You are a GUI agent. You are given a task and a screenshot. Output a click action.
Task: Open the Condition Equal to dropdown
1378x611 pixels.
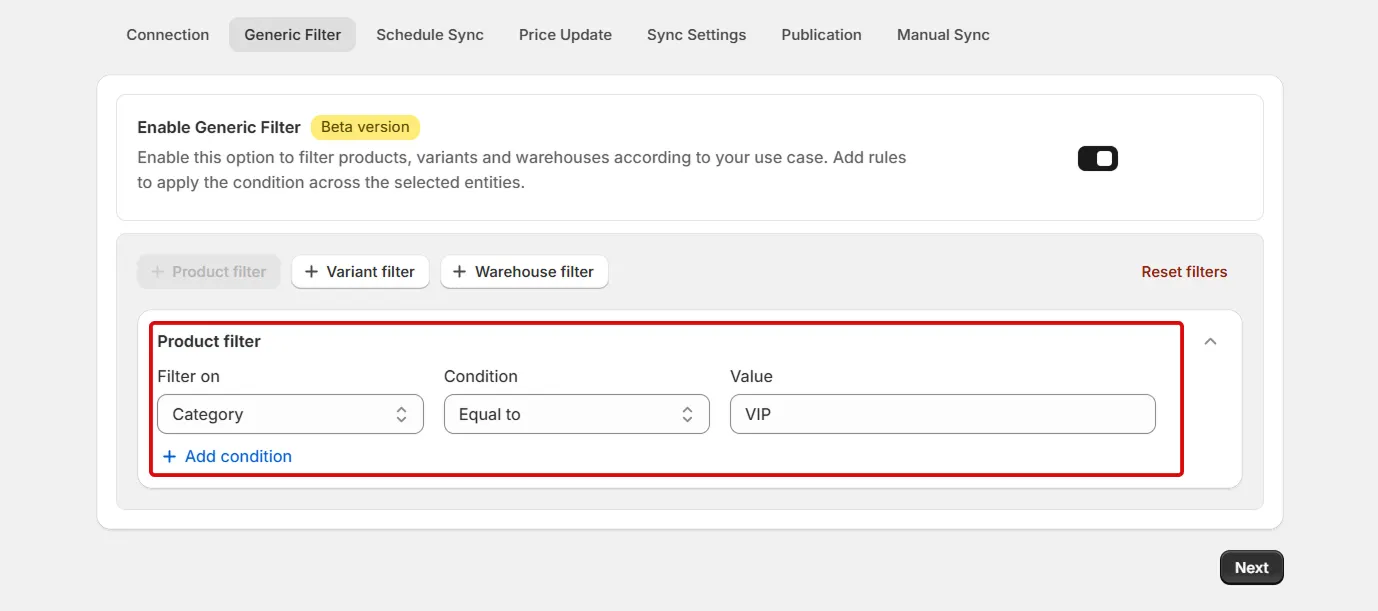tap(577, 414)
